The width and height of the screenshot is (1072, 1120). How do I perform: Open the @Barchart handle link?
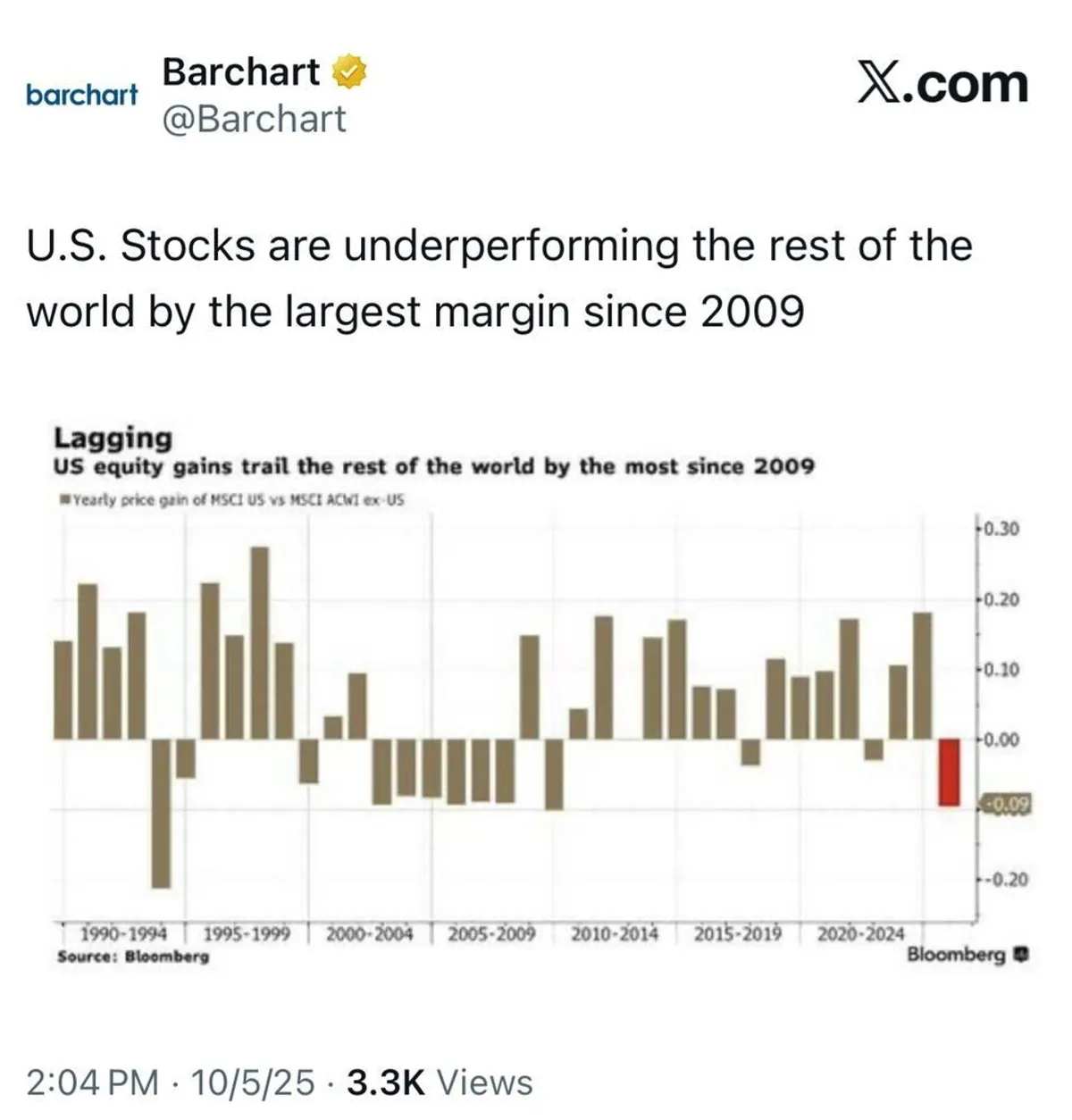tap(254, 119)
